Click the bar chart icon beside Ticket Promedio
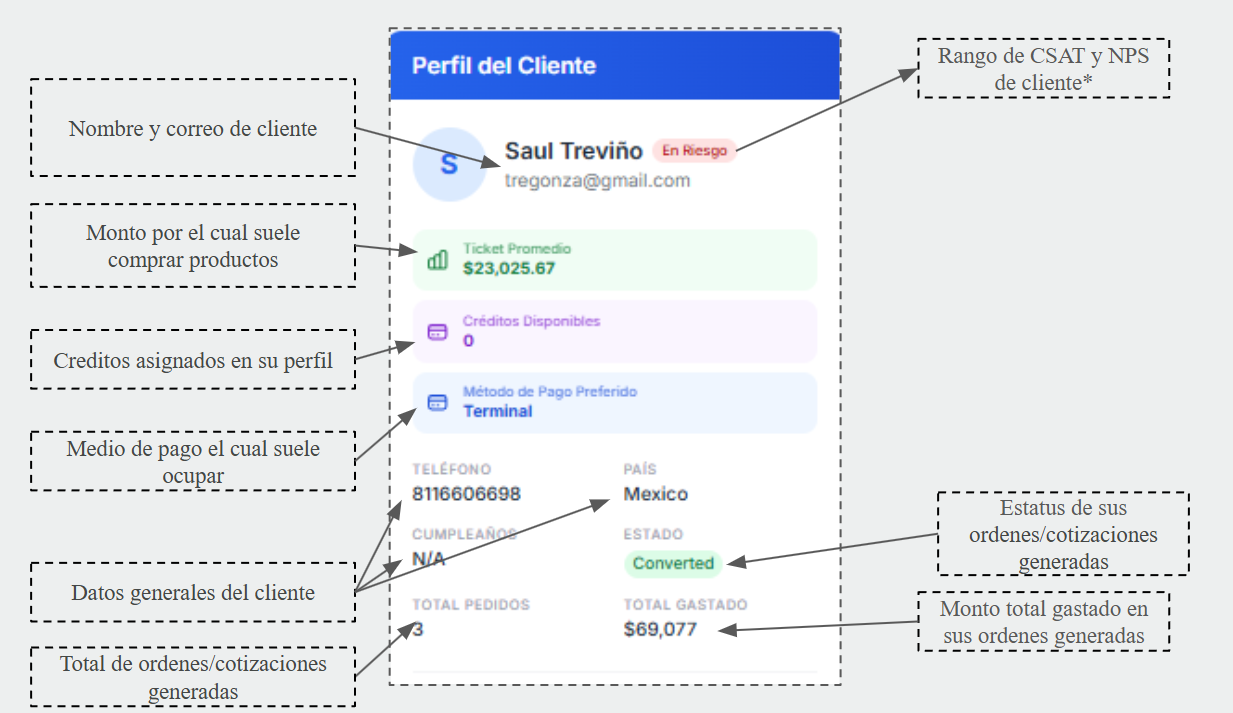The width and height of the screenshot is (1233, 713). click(x=437, y=260)
